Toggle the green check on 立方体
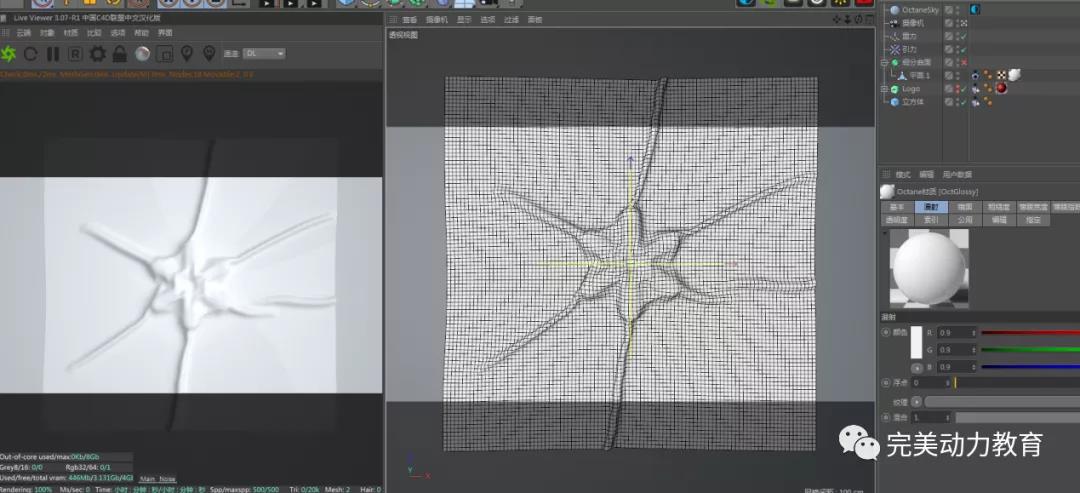Screen dimensions: 1080x493 [x=963, y=101]
